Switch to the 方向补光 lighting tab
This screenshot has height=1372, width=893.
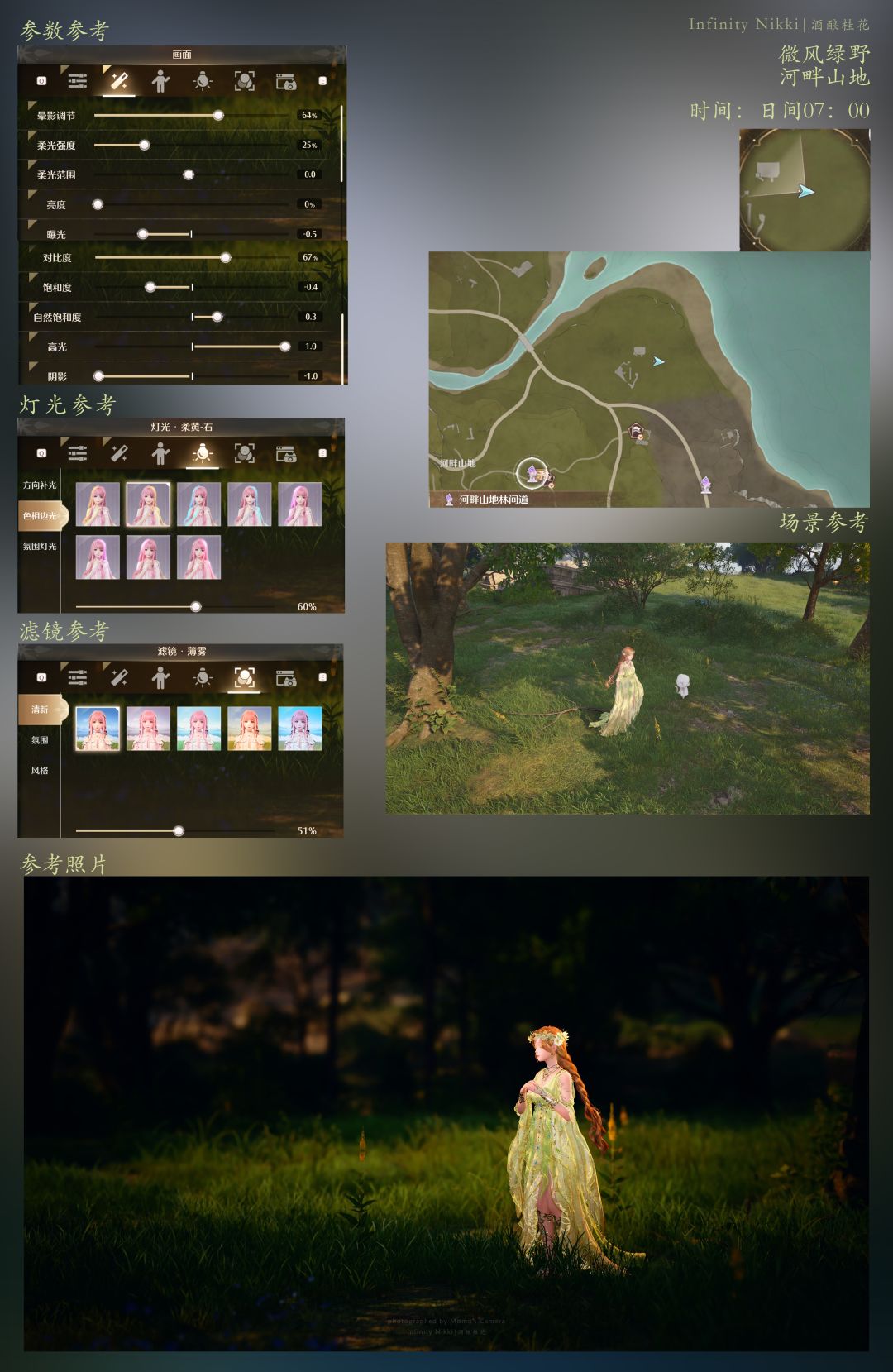pos(40,485)
